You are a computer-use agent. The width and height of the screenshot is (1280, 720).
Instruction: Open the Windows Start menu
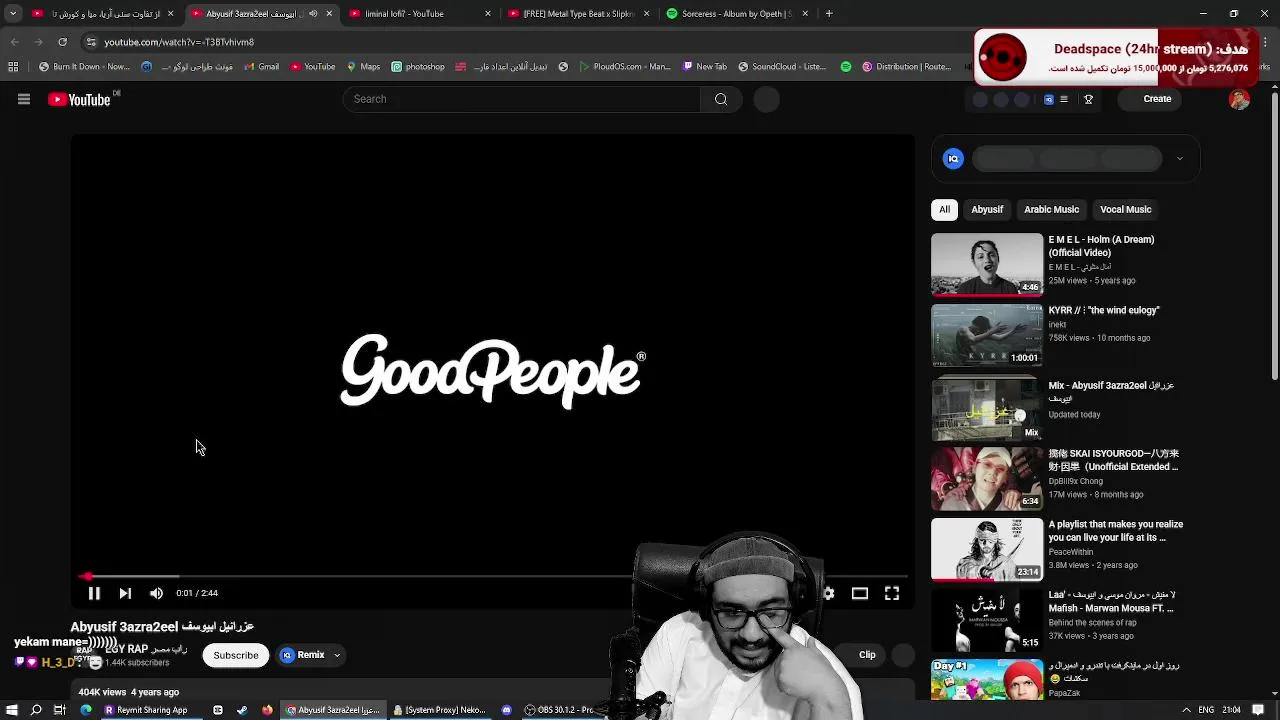[12, 710]
